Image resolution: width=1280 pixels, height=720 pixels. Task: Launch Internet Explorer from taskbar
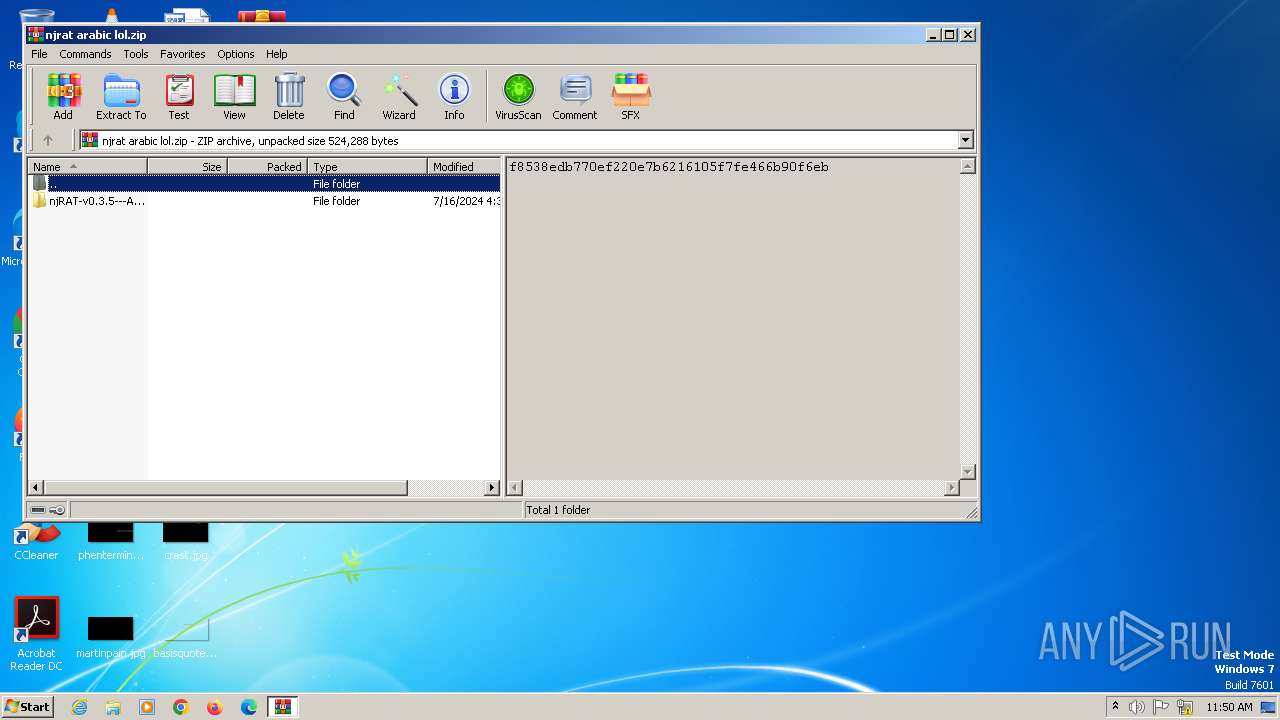tap(80, 707)
